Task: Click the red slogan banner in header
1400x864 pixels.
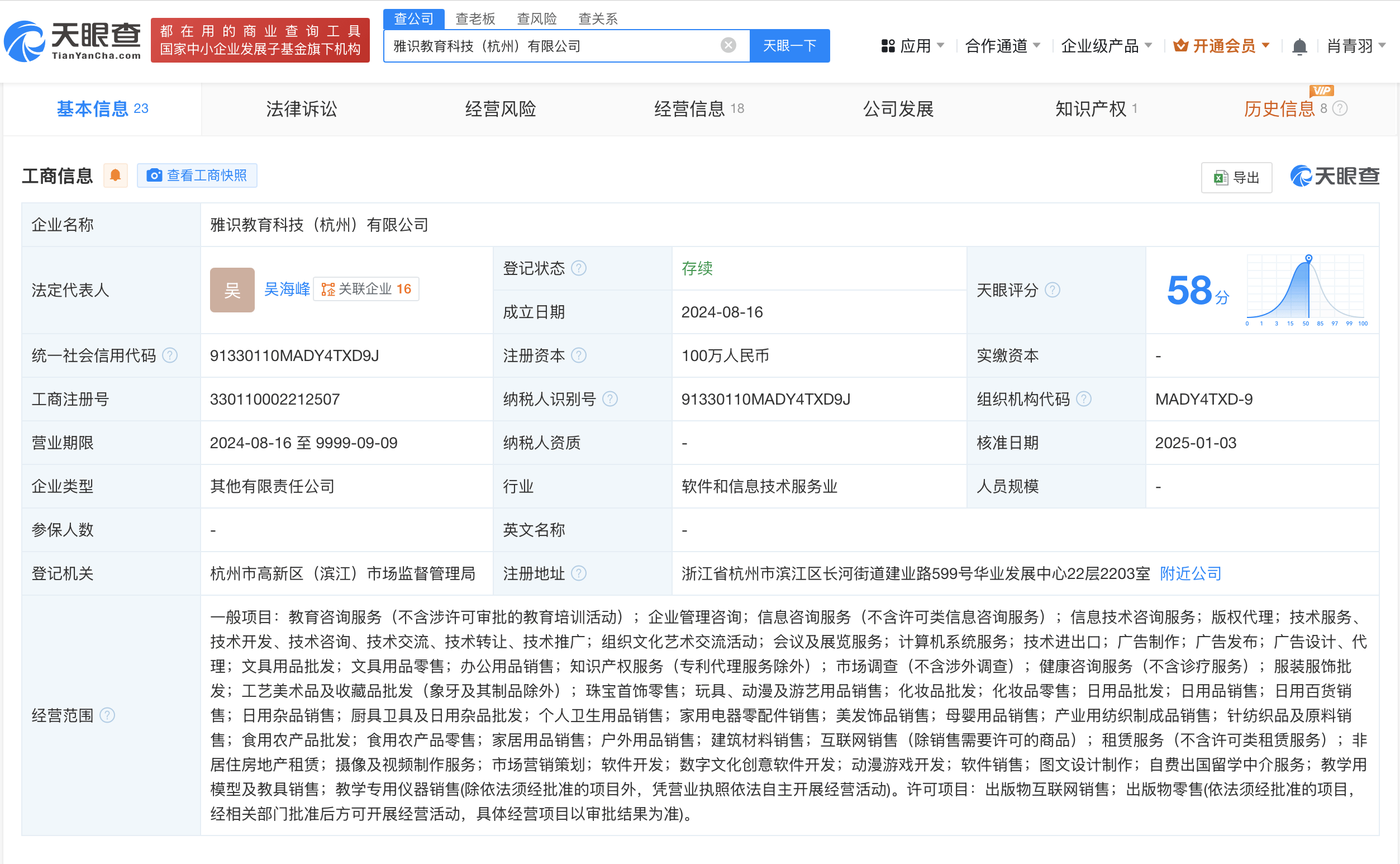Action: coord(260,40)
